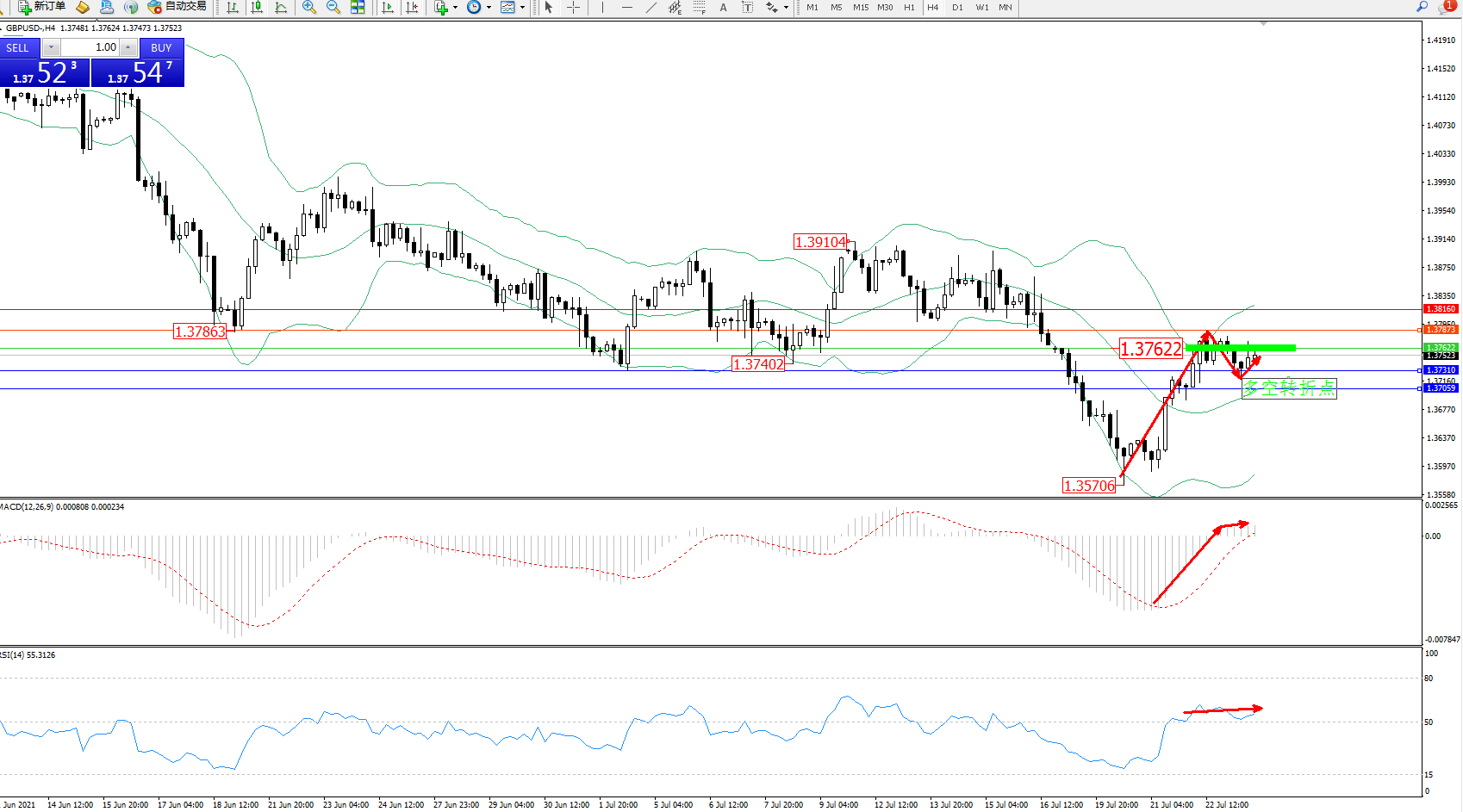1463x812 pixels.
Task: Click the BUY button
Action: [161, 48]
